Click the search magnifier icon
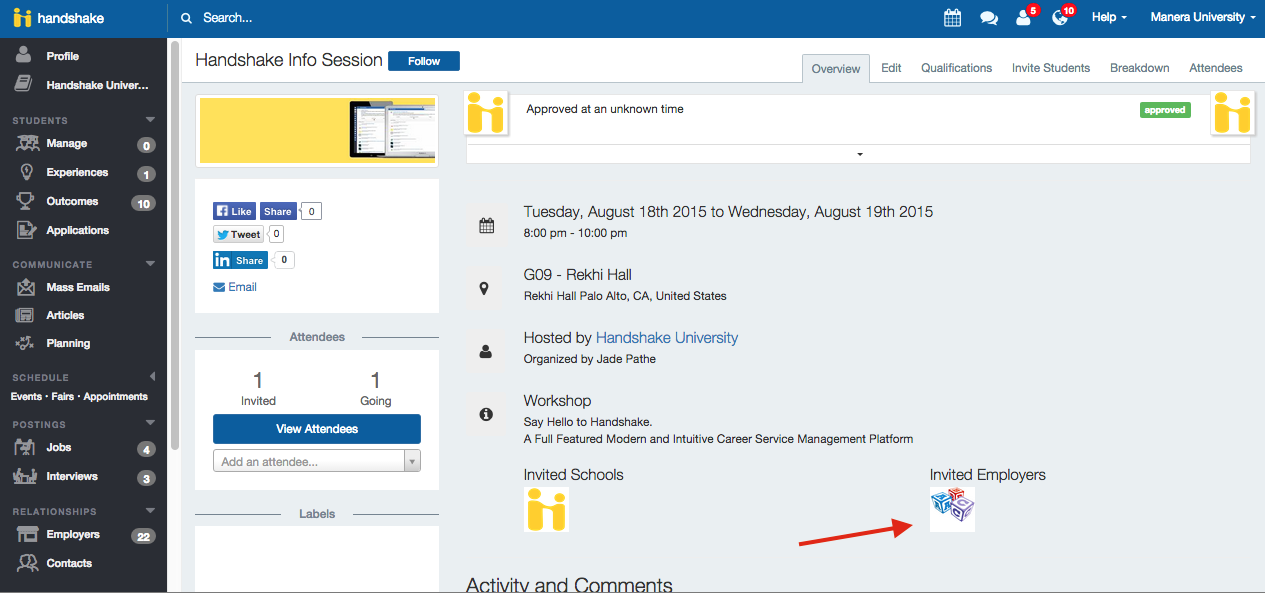Screen dimensions: 1265x593 pos(186,18)
